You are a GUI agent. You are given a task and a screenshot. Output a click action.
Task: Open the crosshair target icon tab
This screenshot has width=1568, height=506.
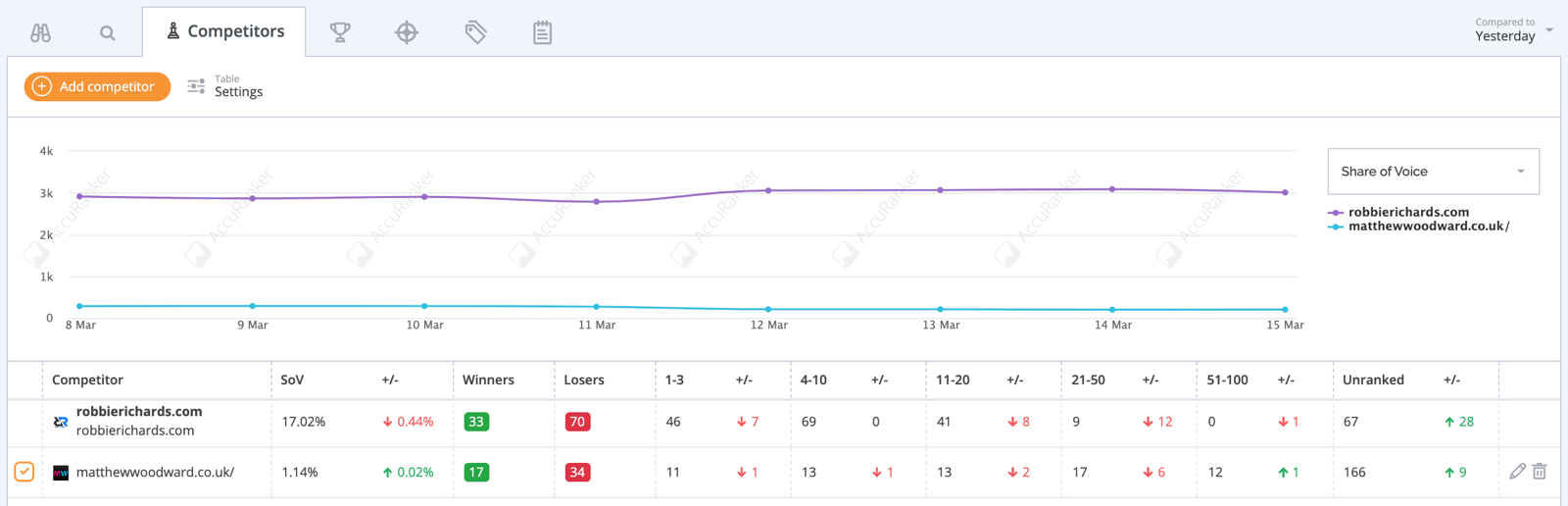[x=407, y=32]
